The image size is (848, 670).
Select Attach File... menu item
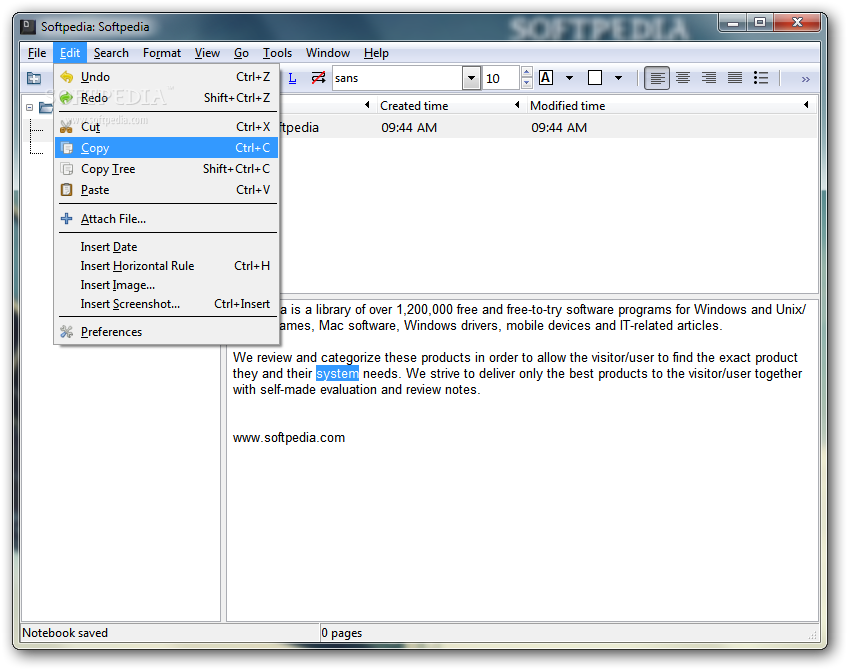pos(167,219)
